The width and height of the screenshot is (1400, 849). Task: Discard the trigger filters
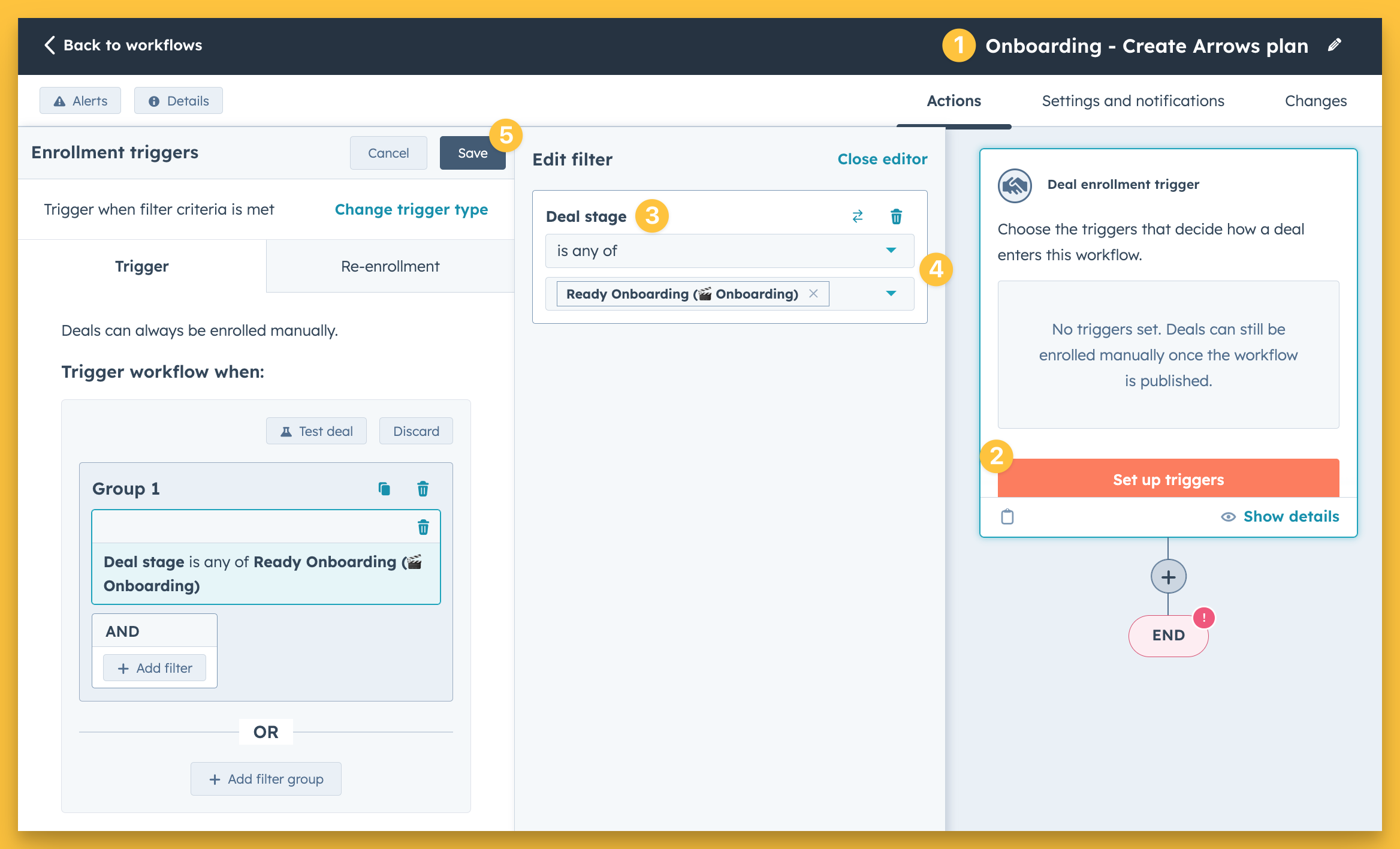[416, 431]
